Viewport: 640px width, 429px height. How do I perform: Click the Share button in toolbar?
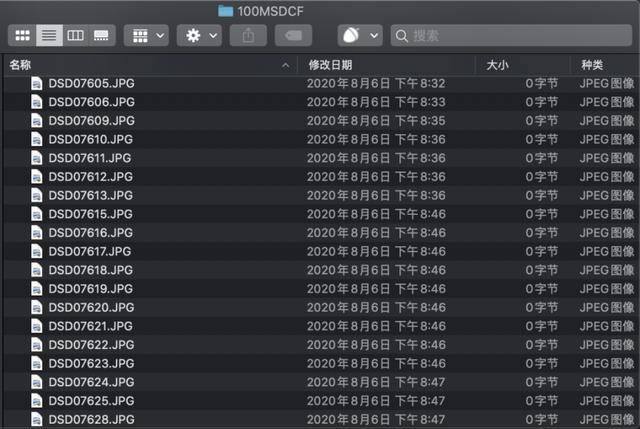[x=248, y=36]
